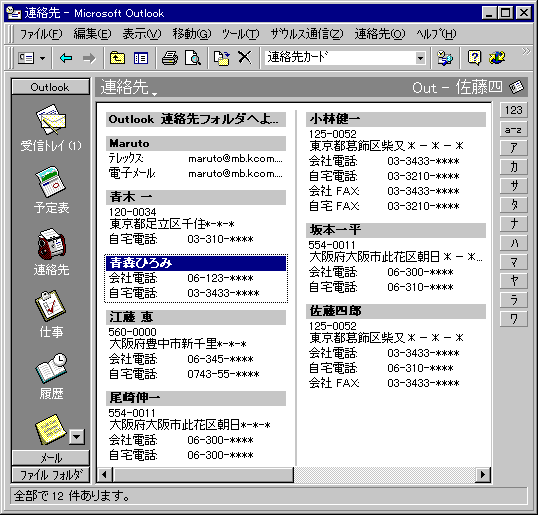Go back with the left arrow

tap(66, 58)
